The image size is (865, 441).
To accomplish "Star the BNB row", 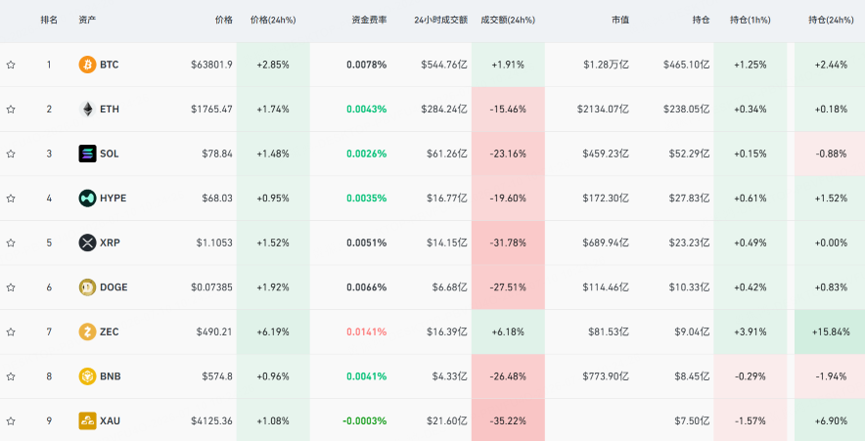I will click(x=10, y=376).
